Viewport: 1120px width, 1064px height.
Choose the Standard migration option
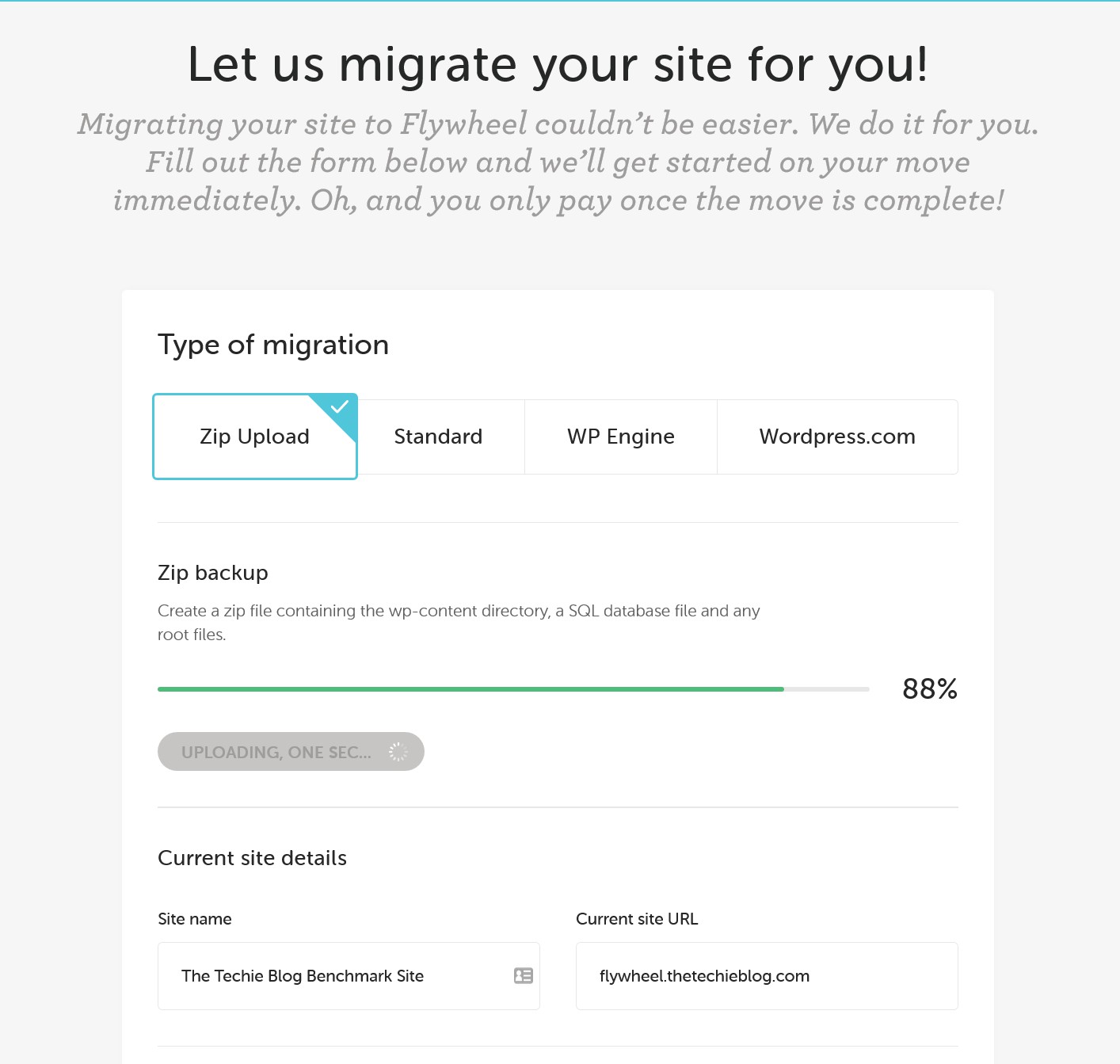pos(439,437)
